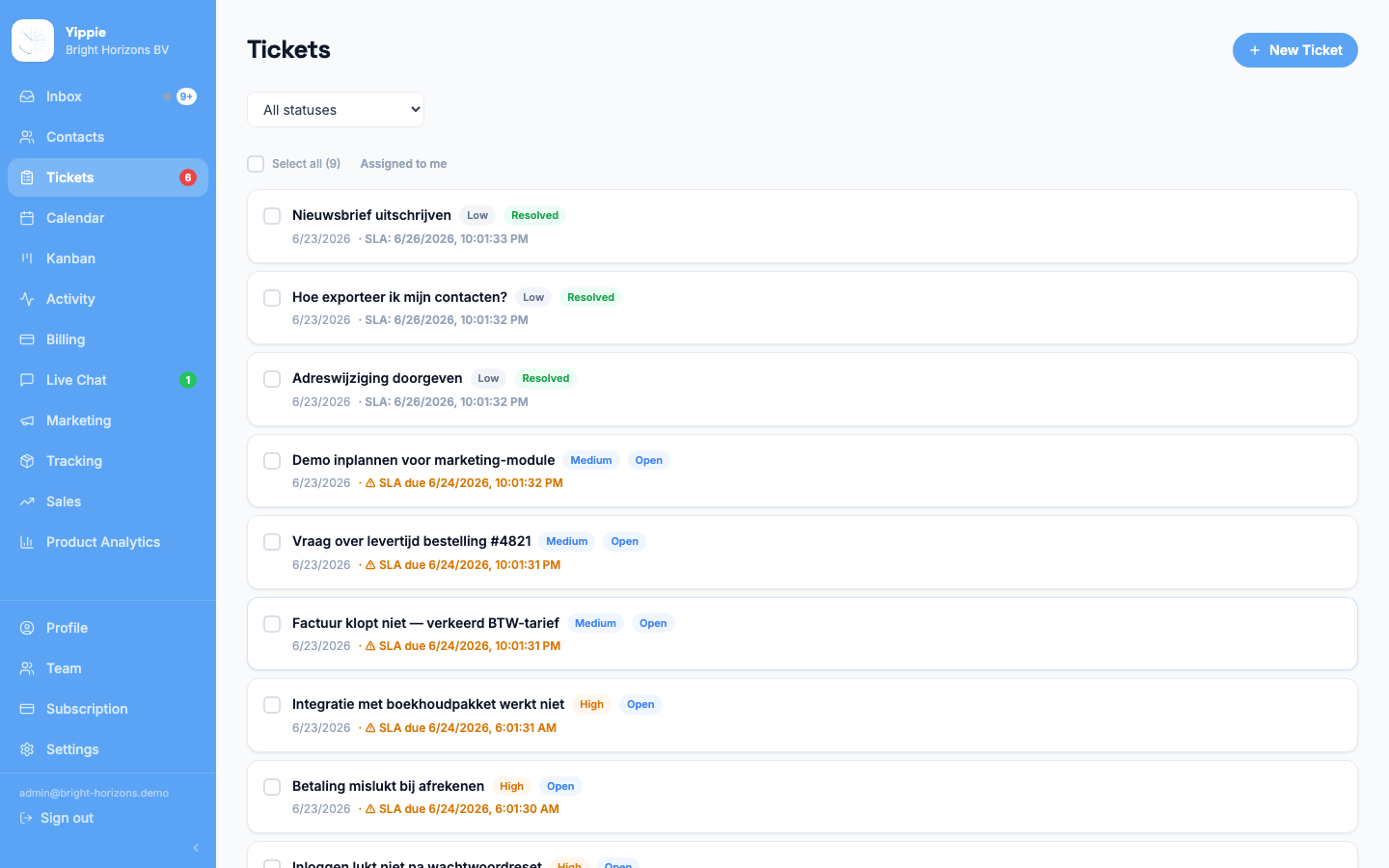
Task: Click SLA: 6/26/2026, 10:01:33 PM text
Action: pyautogui.click(x=446, y=239)
